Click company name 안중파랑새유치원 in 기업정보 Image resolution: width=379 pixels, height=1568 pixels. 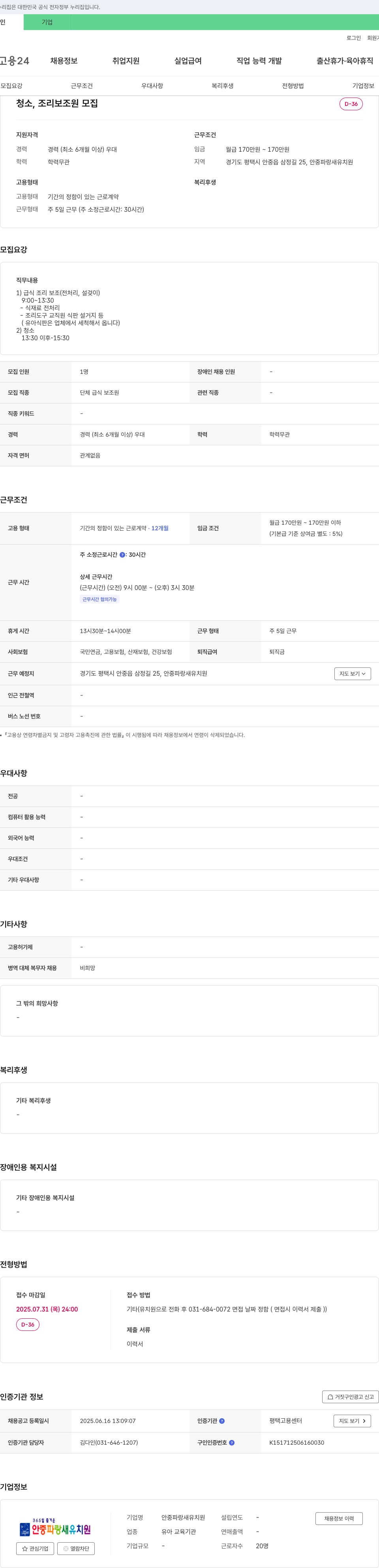183,1517
